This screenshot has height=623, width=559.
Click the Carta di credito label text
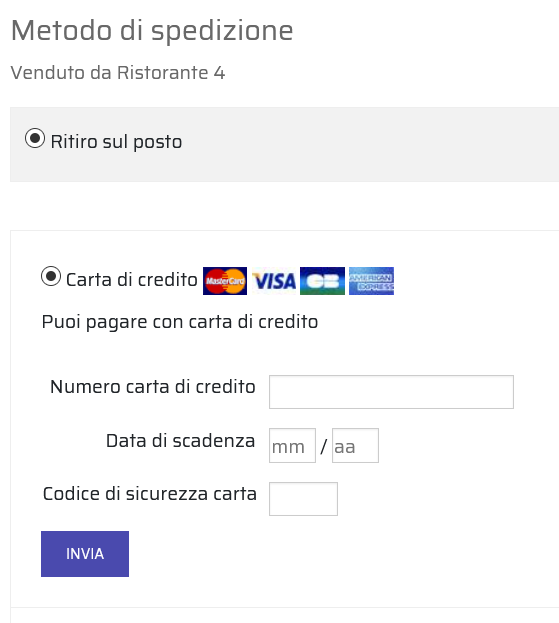tap(132, 280)
